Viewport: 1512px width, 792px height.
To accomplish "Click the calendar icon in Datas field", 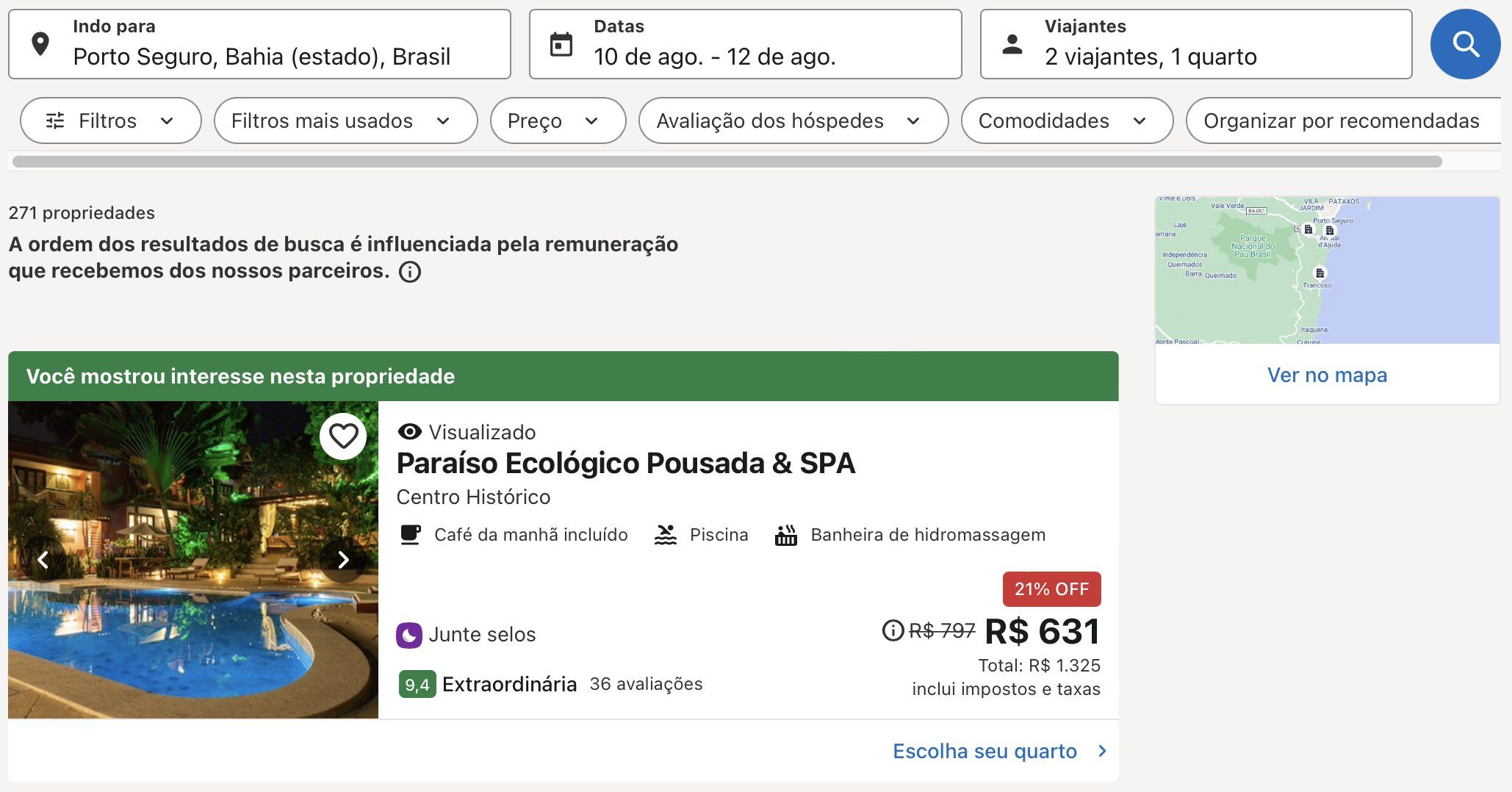I will (561, 45).
